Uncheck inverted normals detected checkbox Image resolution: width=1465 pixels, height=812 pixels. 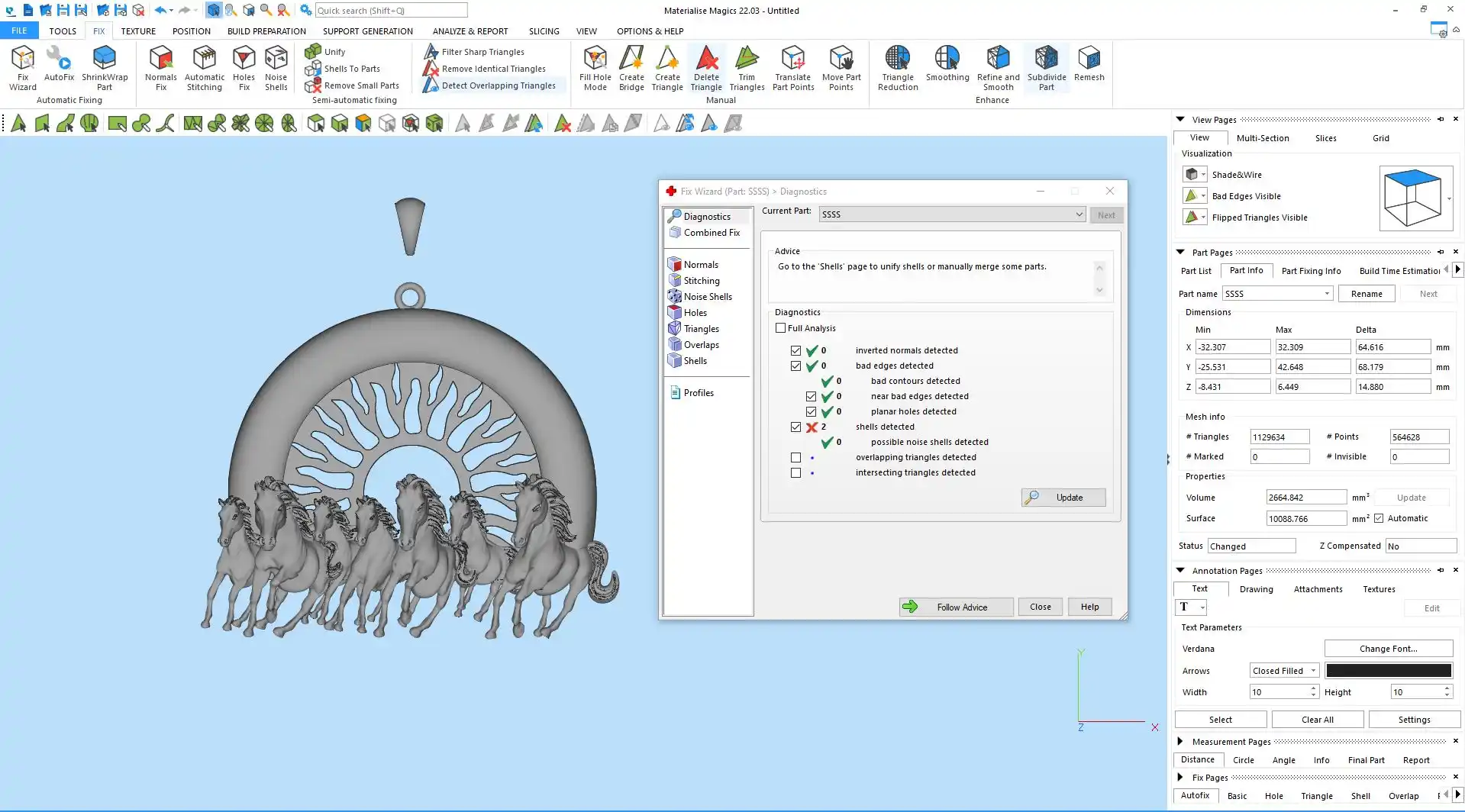pyautogui.click(x=795, y=351)
